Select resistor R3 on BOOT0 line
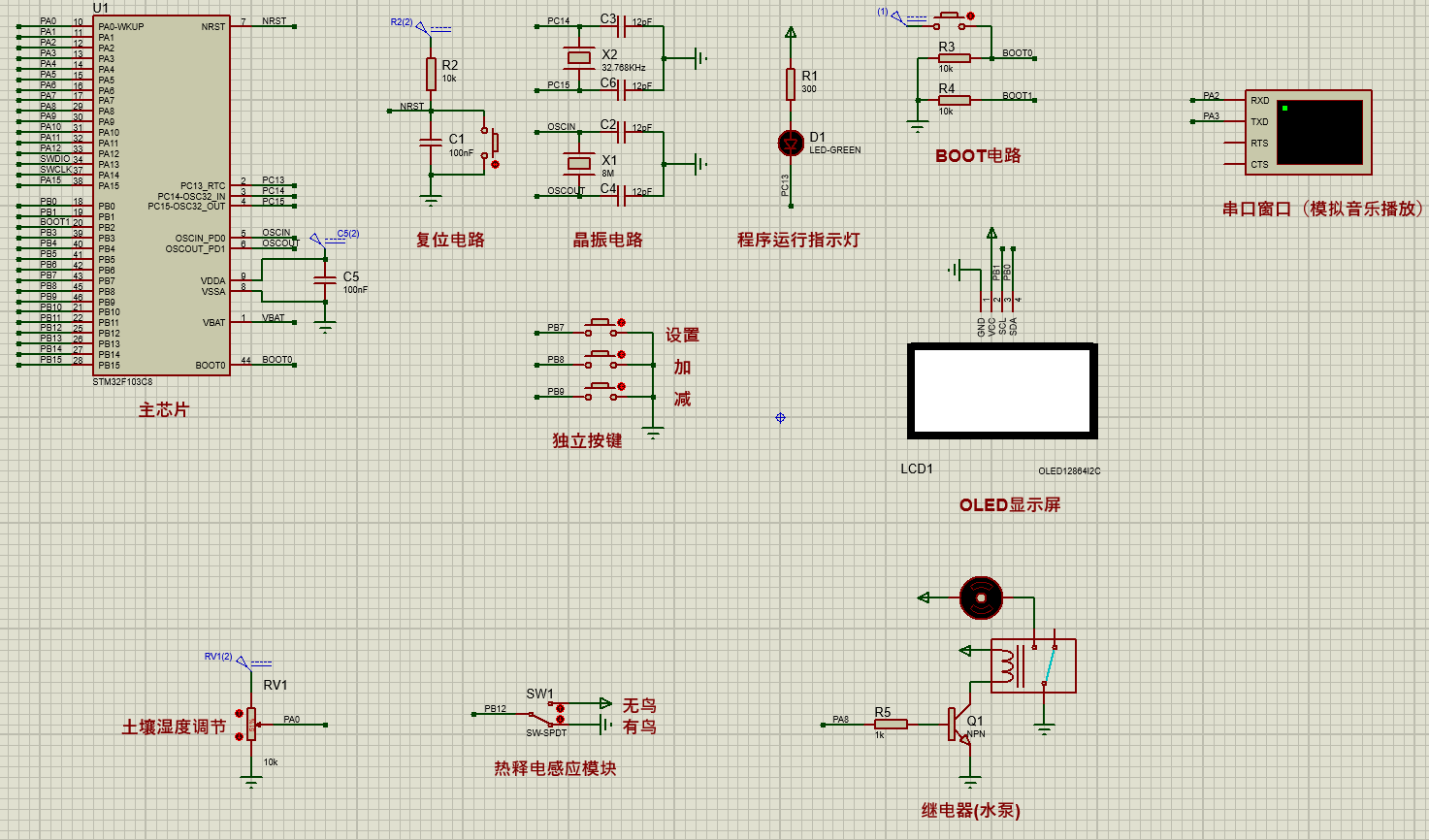 pyautogui.click(x=954, y=58)
